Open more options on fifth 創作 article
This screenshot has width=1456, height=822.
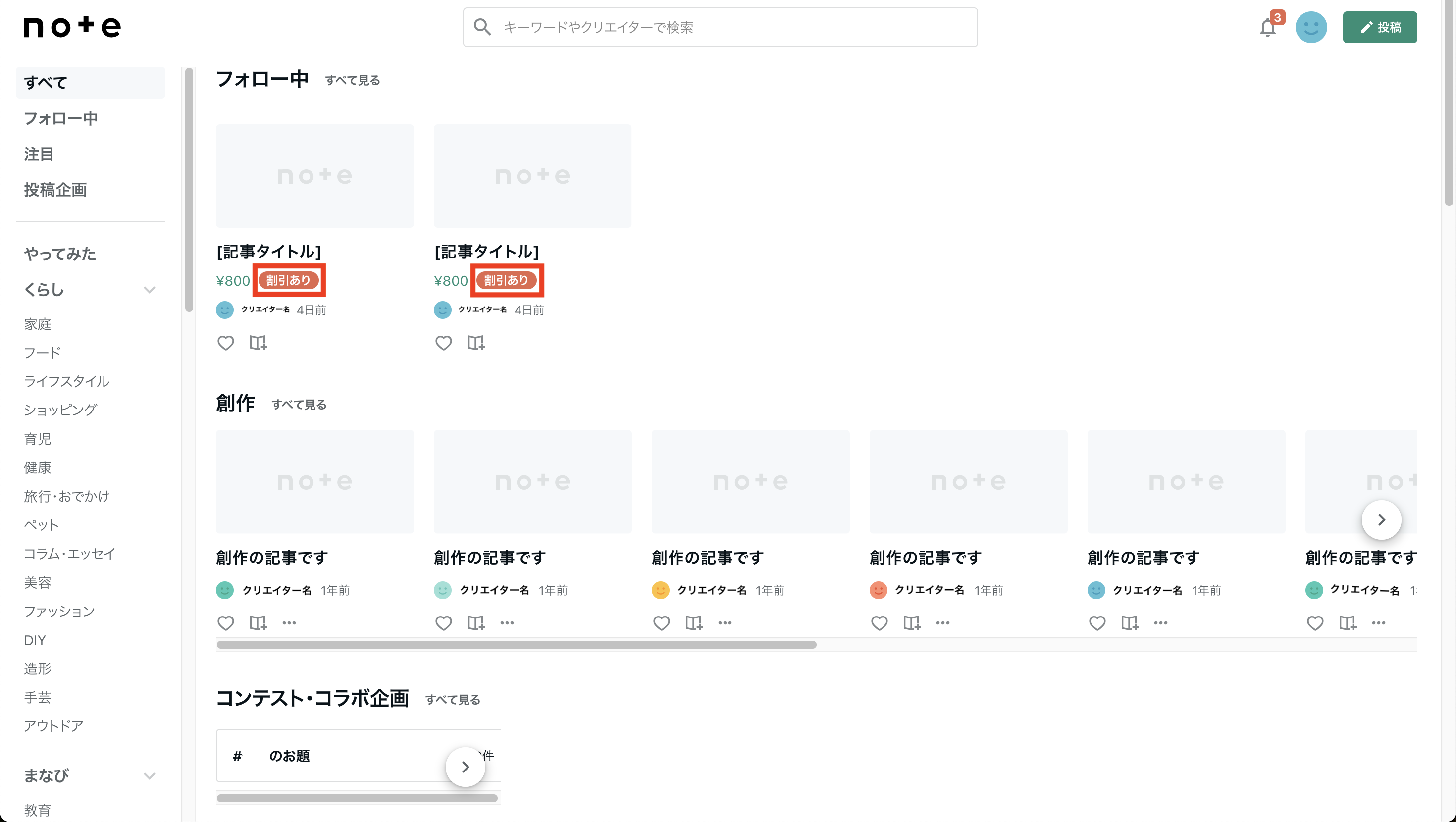point(1160,623)
